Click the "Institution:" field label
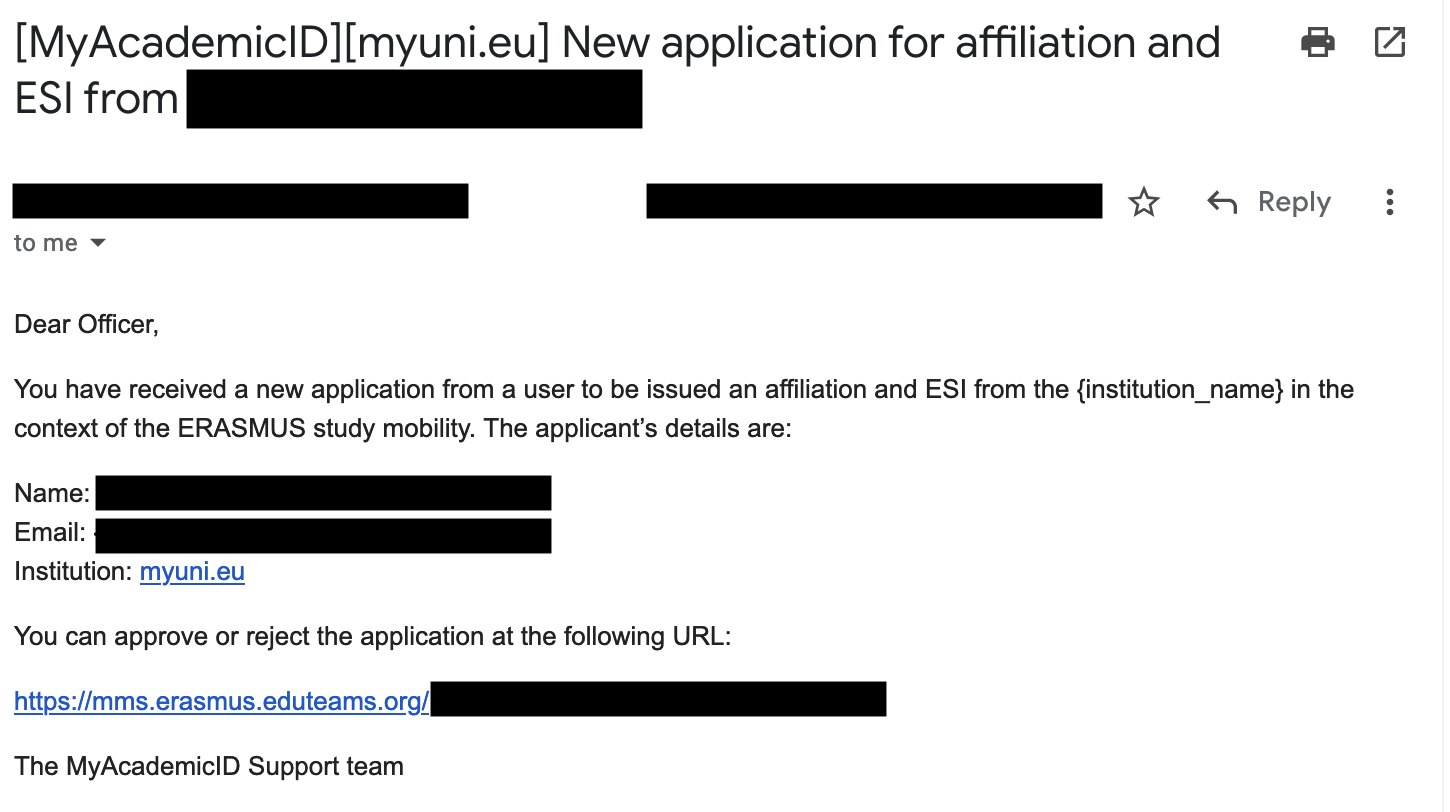The width and height of the screenshot is (1450, 812). [x=73, y=572]
